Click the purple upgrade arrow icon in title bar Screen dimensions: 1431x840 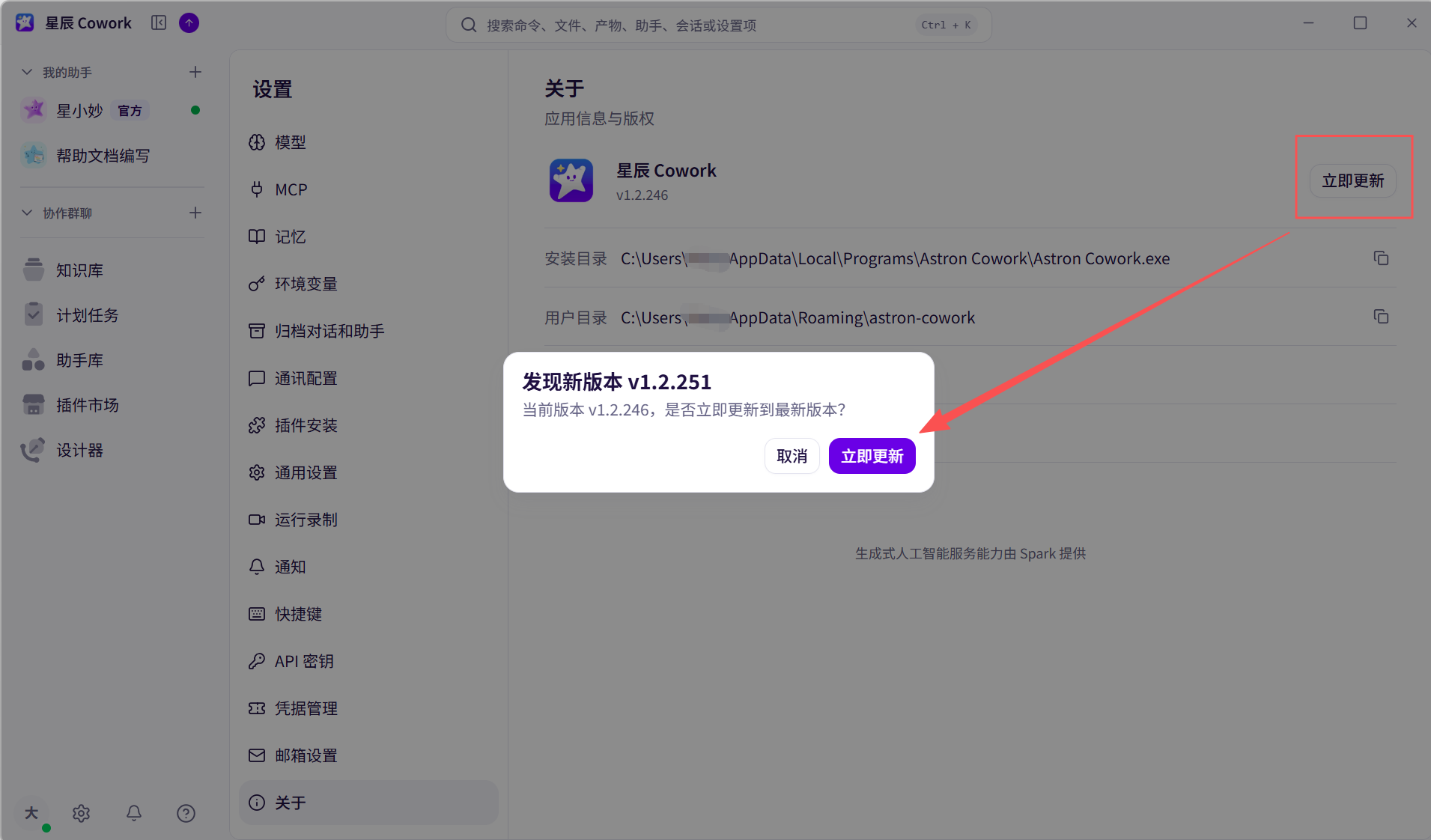(x=189, y=23)
